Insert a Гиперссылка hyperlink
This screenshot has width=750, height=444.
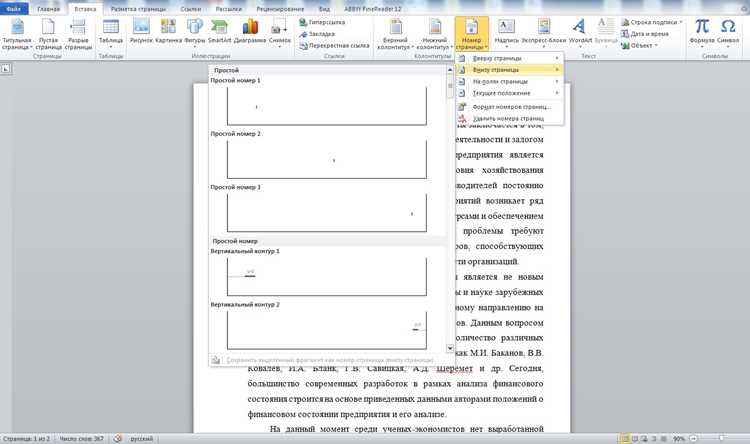pyautogui.click(x=322, y=22)
